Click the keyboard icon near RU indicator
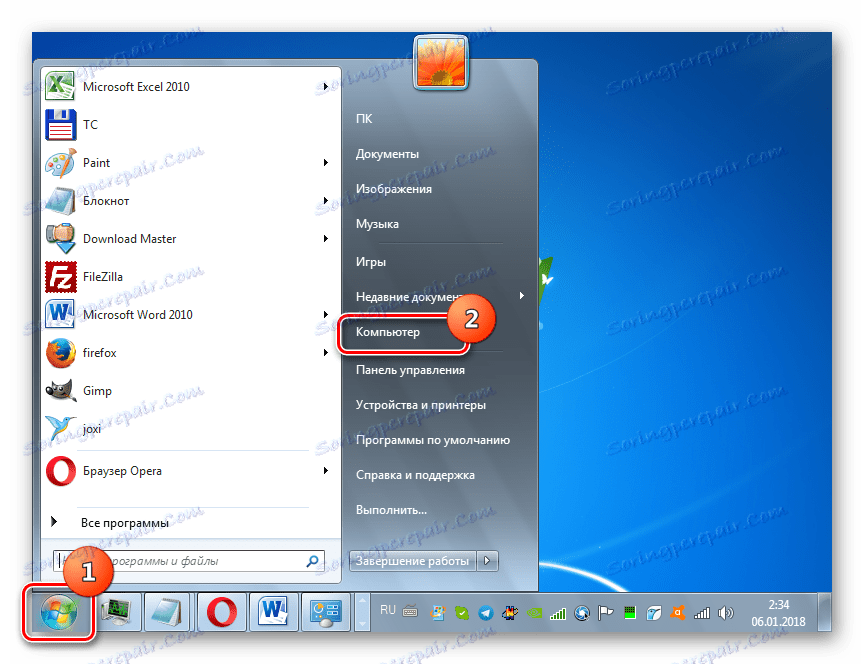Viewport: 864px width, 664px height. [x=410, y=611]
